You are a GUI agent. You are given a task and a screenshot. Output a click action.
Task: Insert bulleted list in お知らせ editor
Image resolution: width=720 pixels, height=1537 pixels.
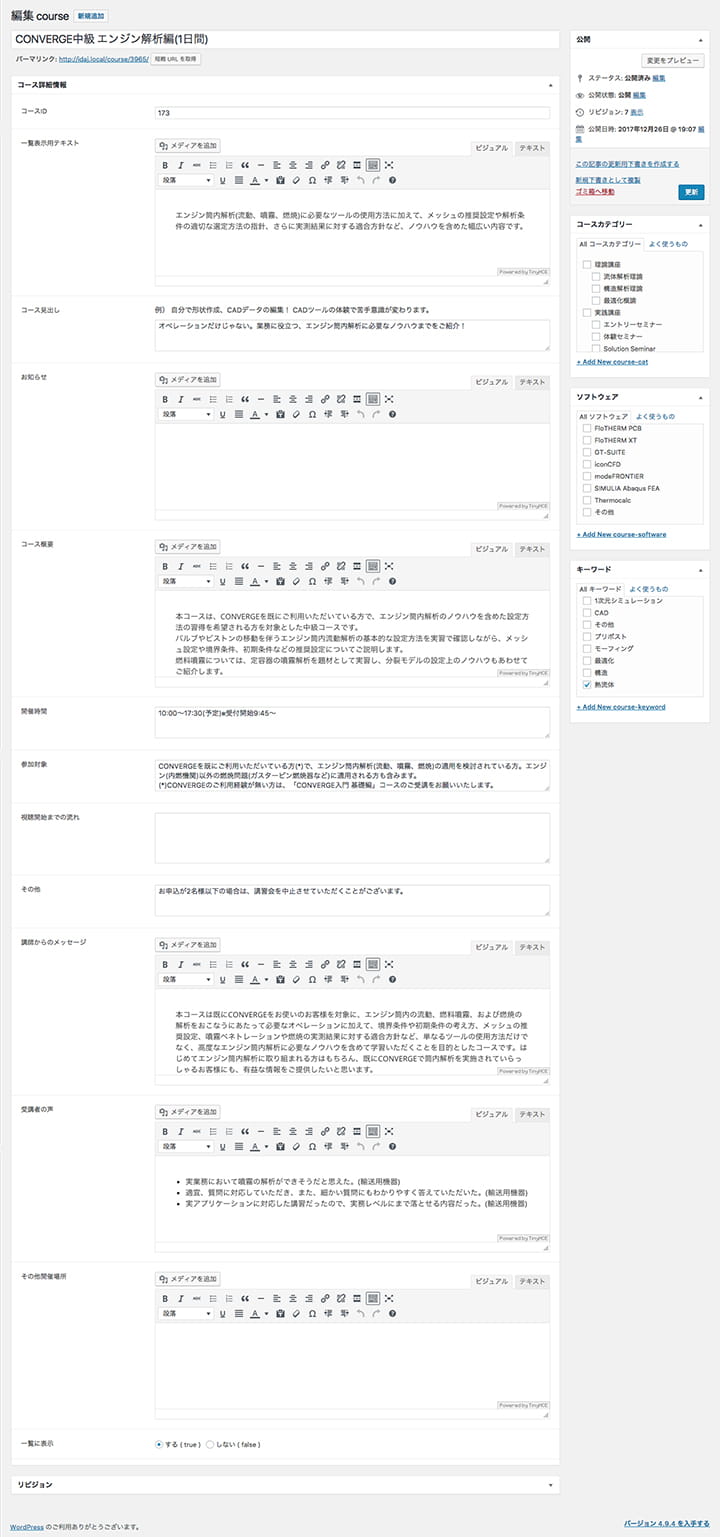tap(213, 398)
